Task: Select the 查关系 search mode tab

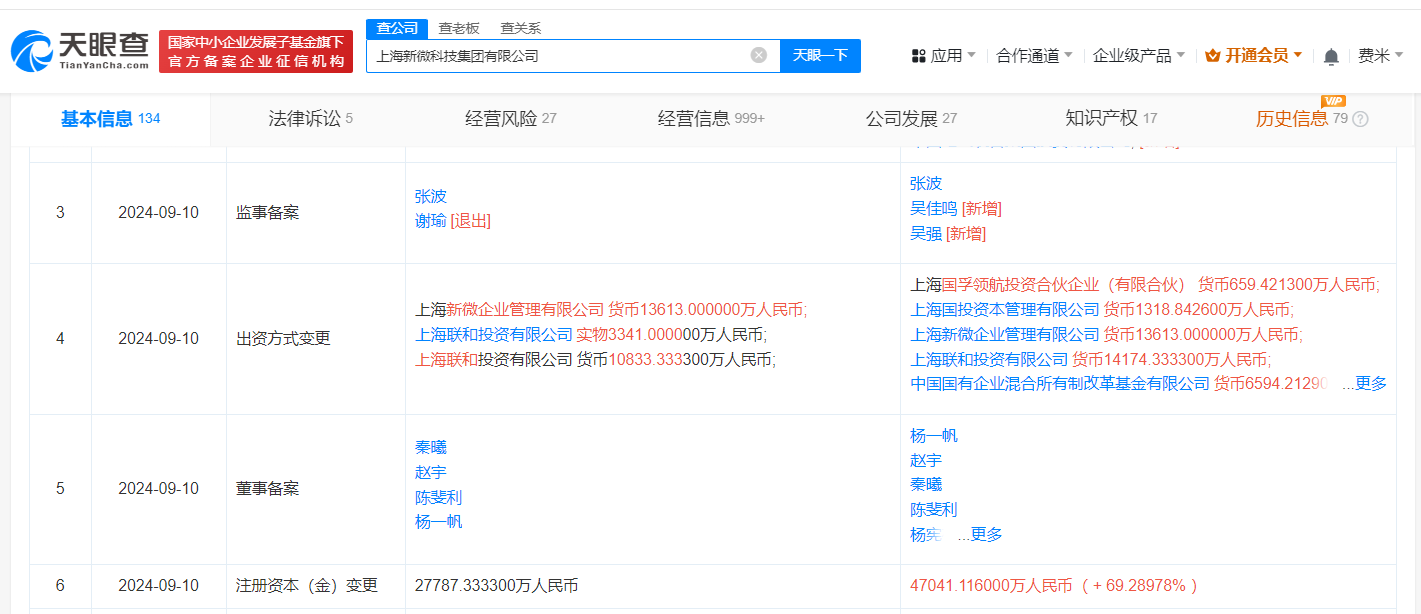Action: pos(520,28)
